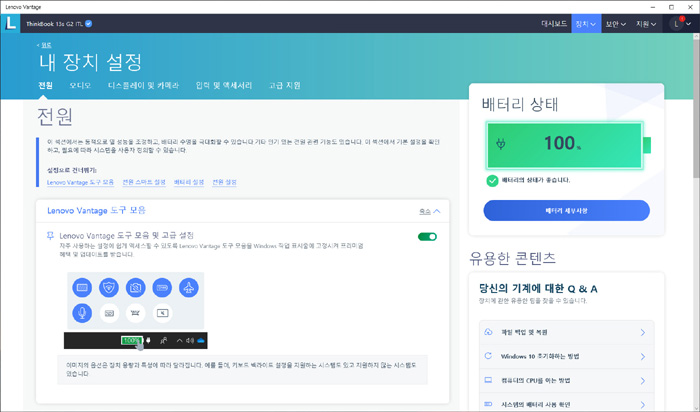The height and width of the screenshot is (412, 700).
Task: Click the Lenovo L logo in header
Action: tap(10, 23)
